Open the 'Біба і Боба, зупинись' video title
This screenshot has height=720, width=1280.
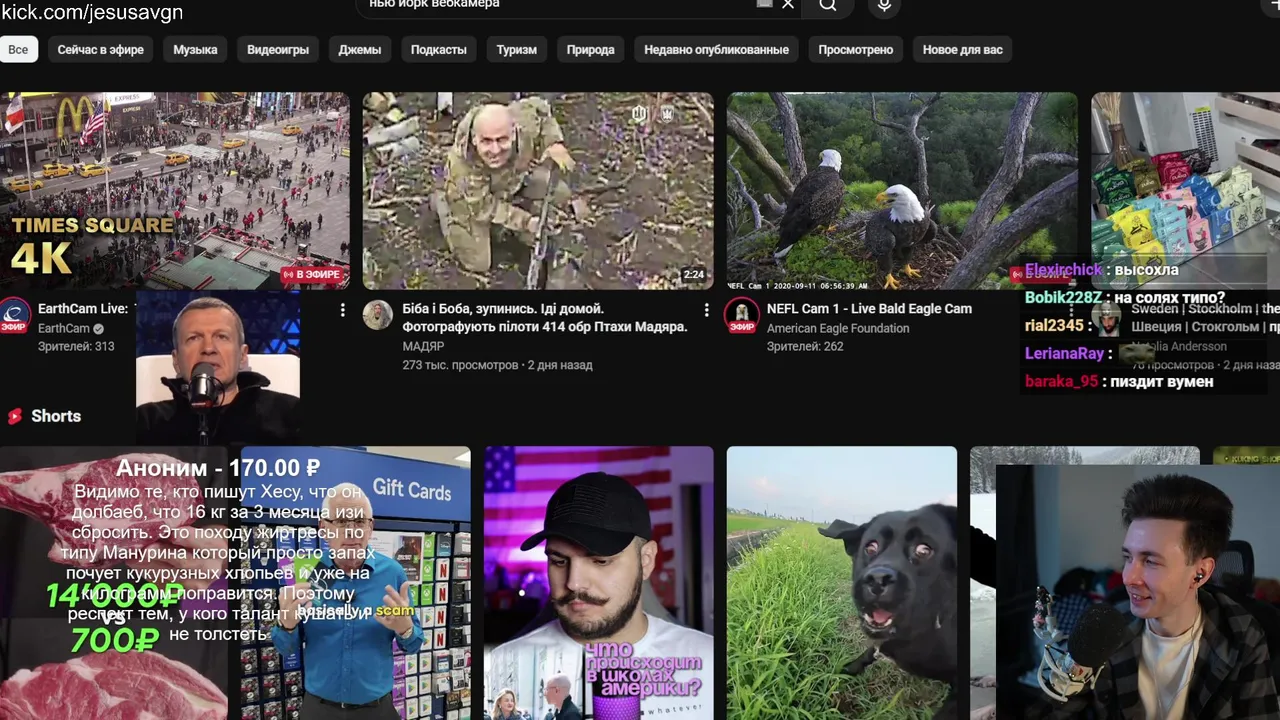pyautogui.click(x=544, y=318)
